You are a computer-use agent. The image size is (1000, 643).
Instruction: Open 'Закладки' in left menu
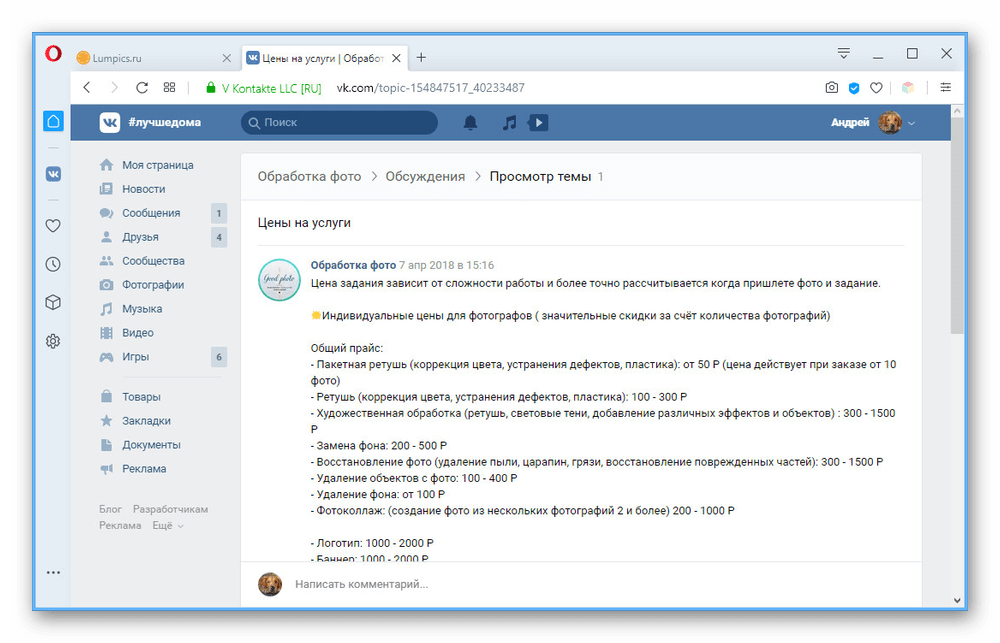pyautogui.click(x=146, y=421)
